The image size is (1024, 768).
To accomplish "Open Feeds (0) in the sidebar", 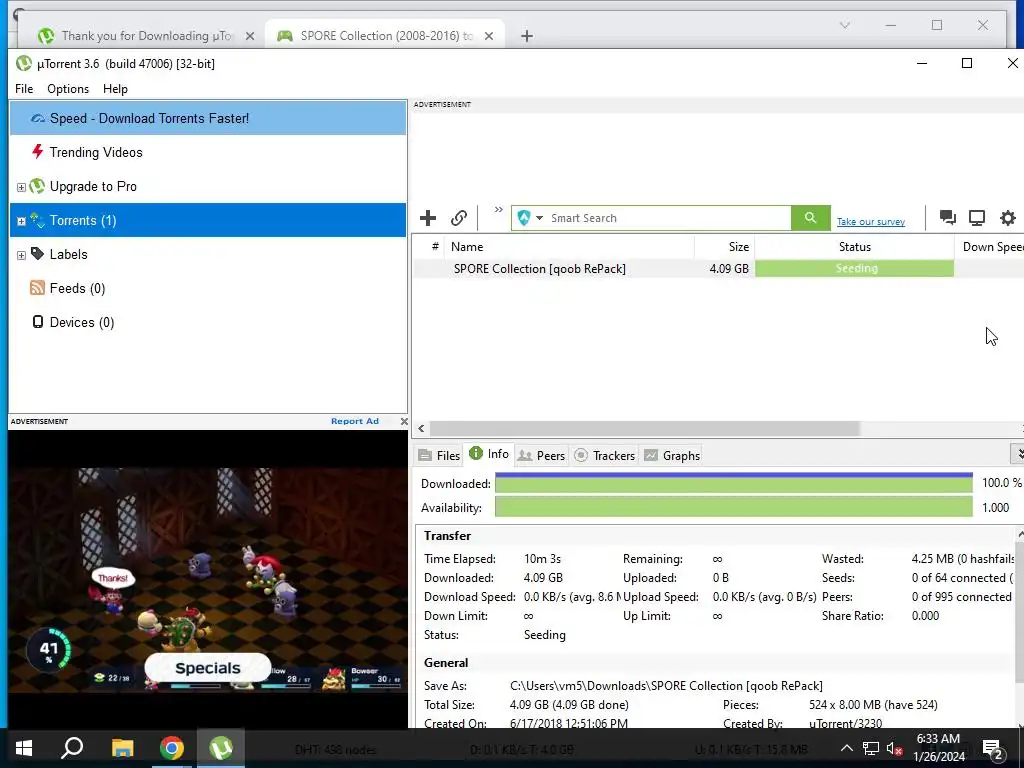I will pos(208,288).
